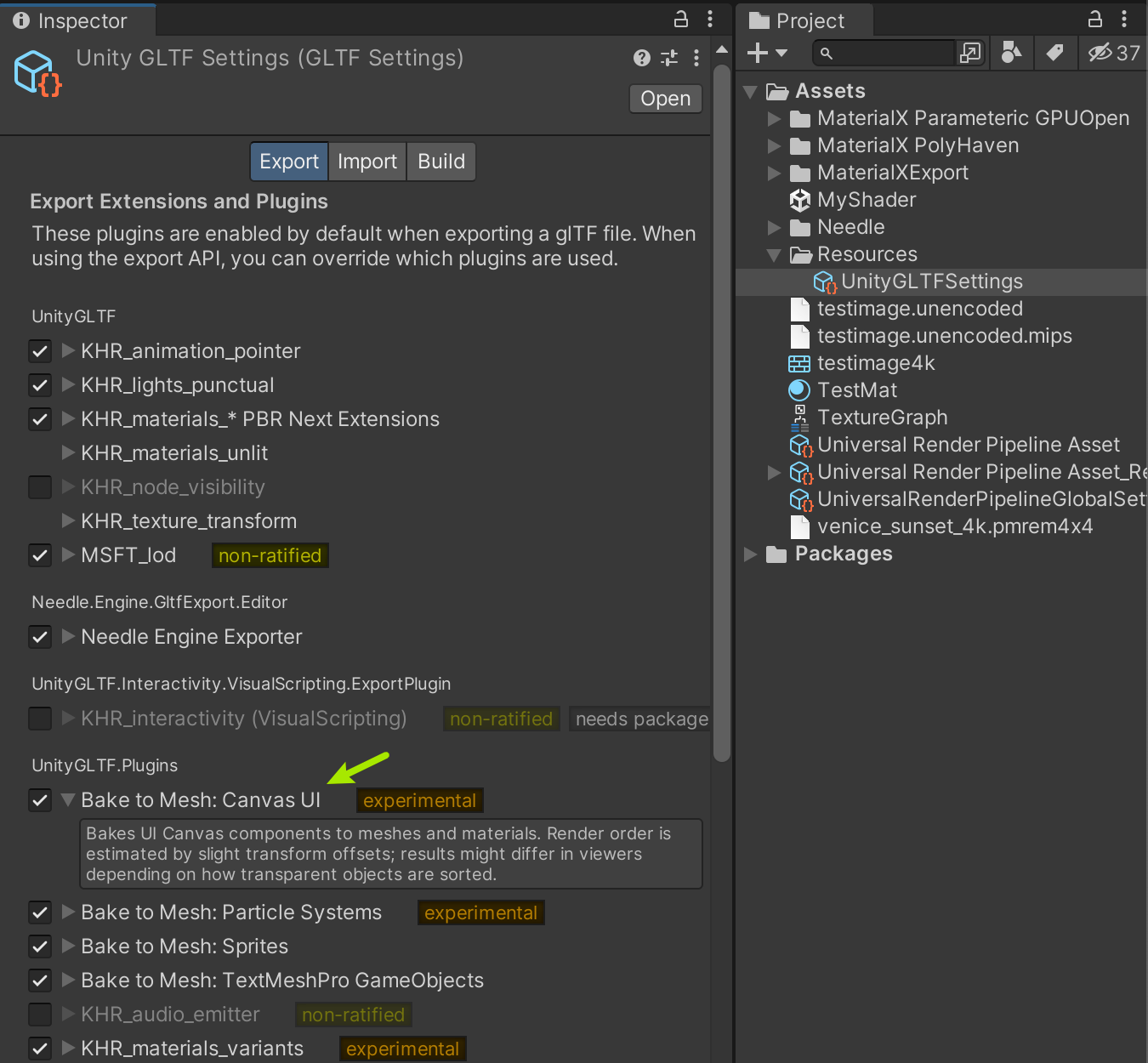The image size is (1148, 1063).
Task: Click the preset selector sliders icon
Action: 669,58
